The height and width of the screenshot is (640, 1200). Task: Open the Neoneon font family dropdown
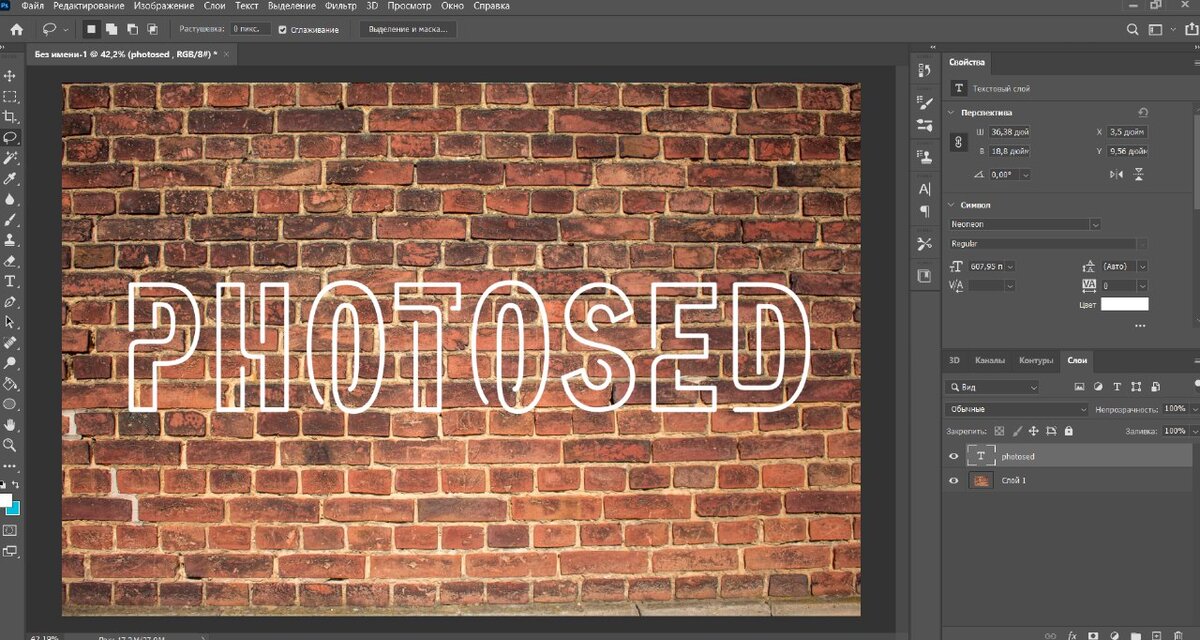tap(1096, 224)
